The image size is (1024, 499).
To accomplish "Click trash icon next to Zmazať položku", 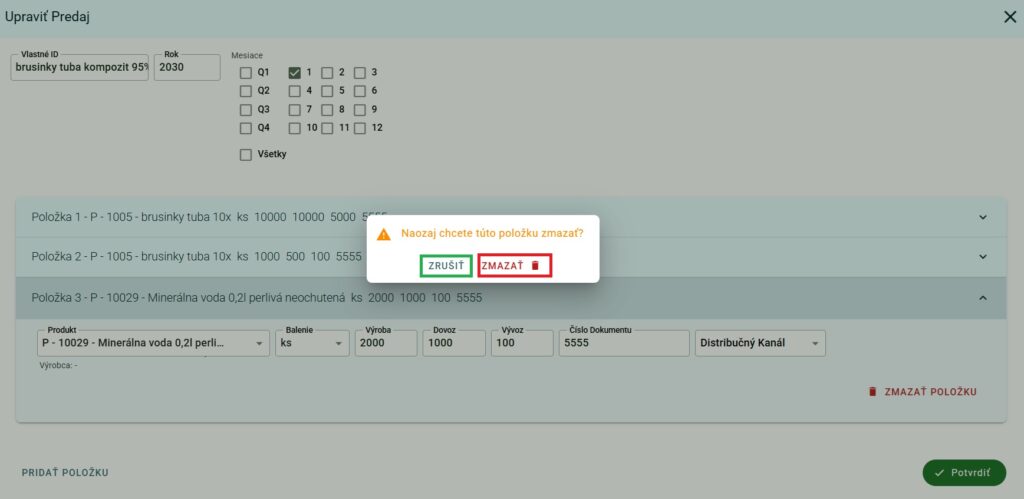I will point(872,392).
